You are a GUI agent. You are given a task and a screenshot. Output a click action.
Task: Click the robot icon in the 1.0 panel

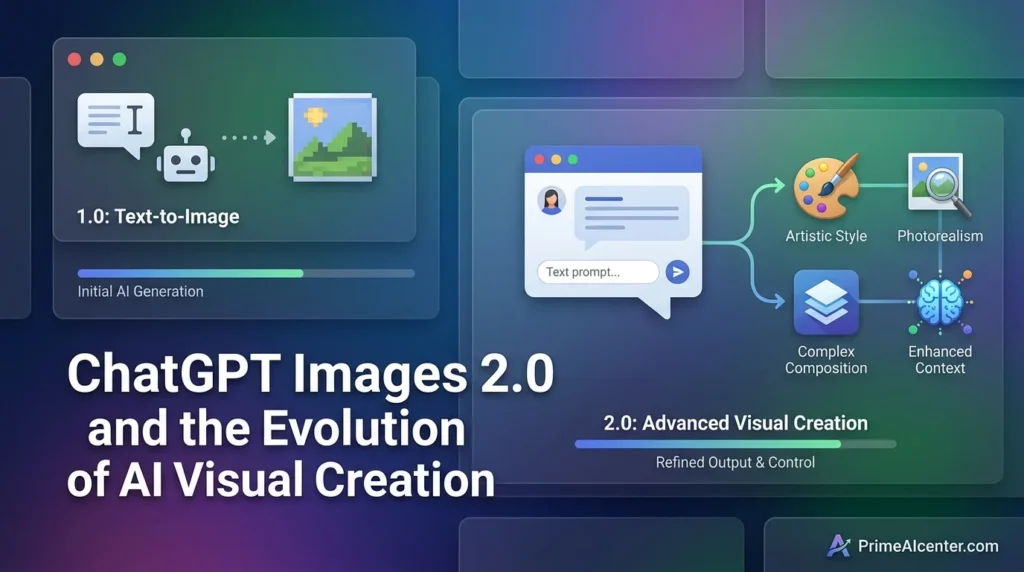pos(186,157)
